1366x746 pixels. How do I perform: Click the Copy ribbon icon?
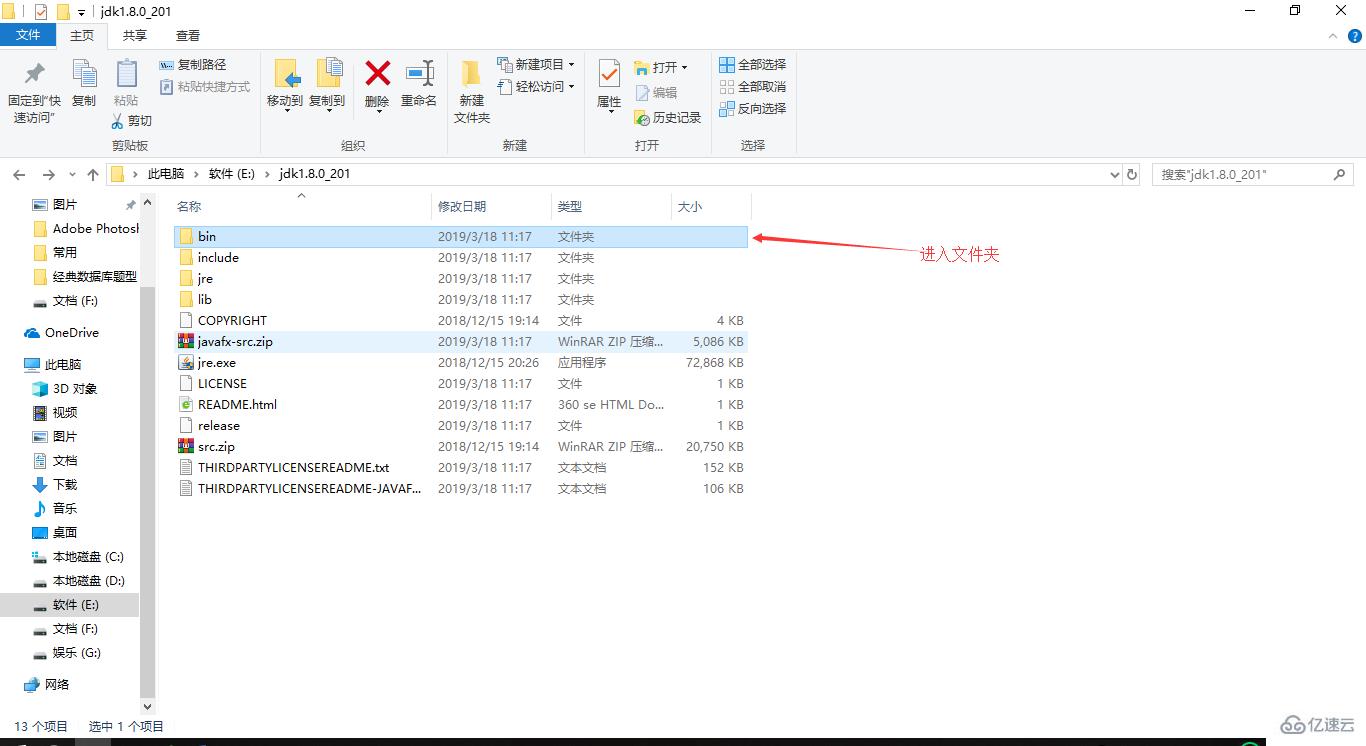pyautogui.click(x=84, y=74)
